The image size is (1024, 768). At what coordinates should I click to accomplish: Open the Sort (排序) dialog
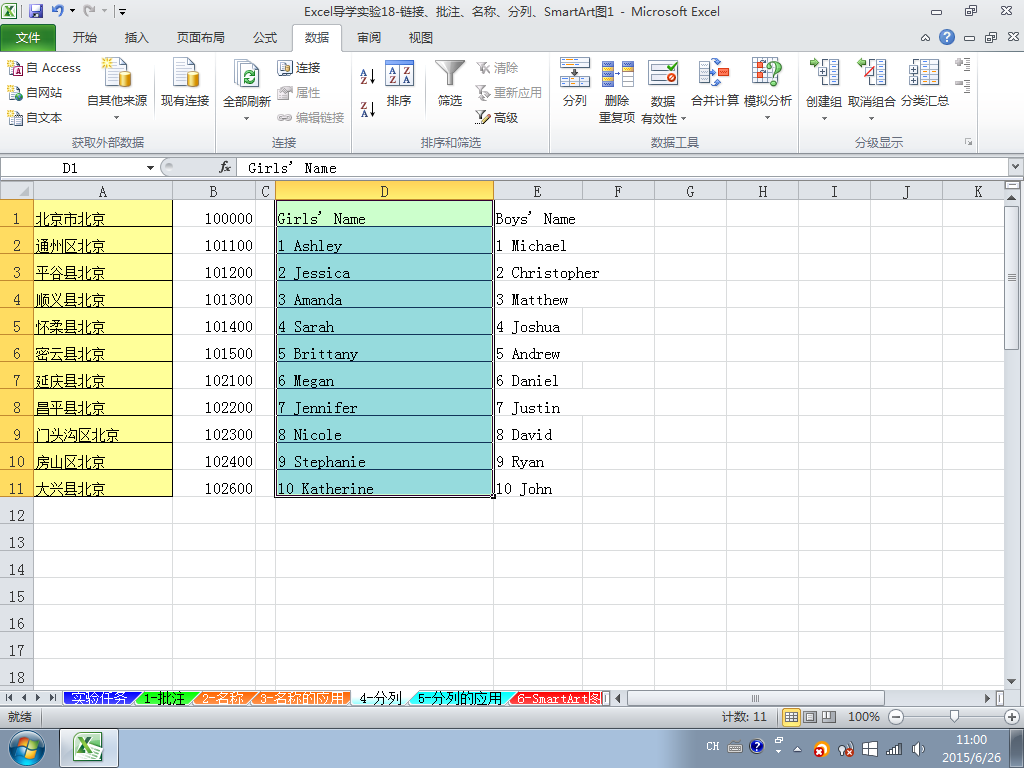pyautogui.click(x=399, y=84)
